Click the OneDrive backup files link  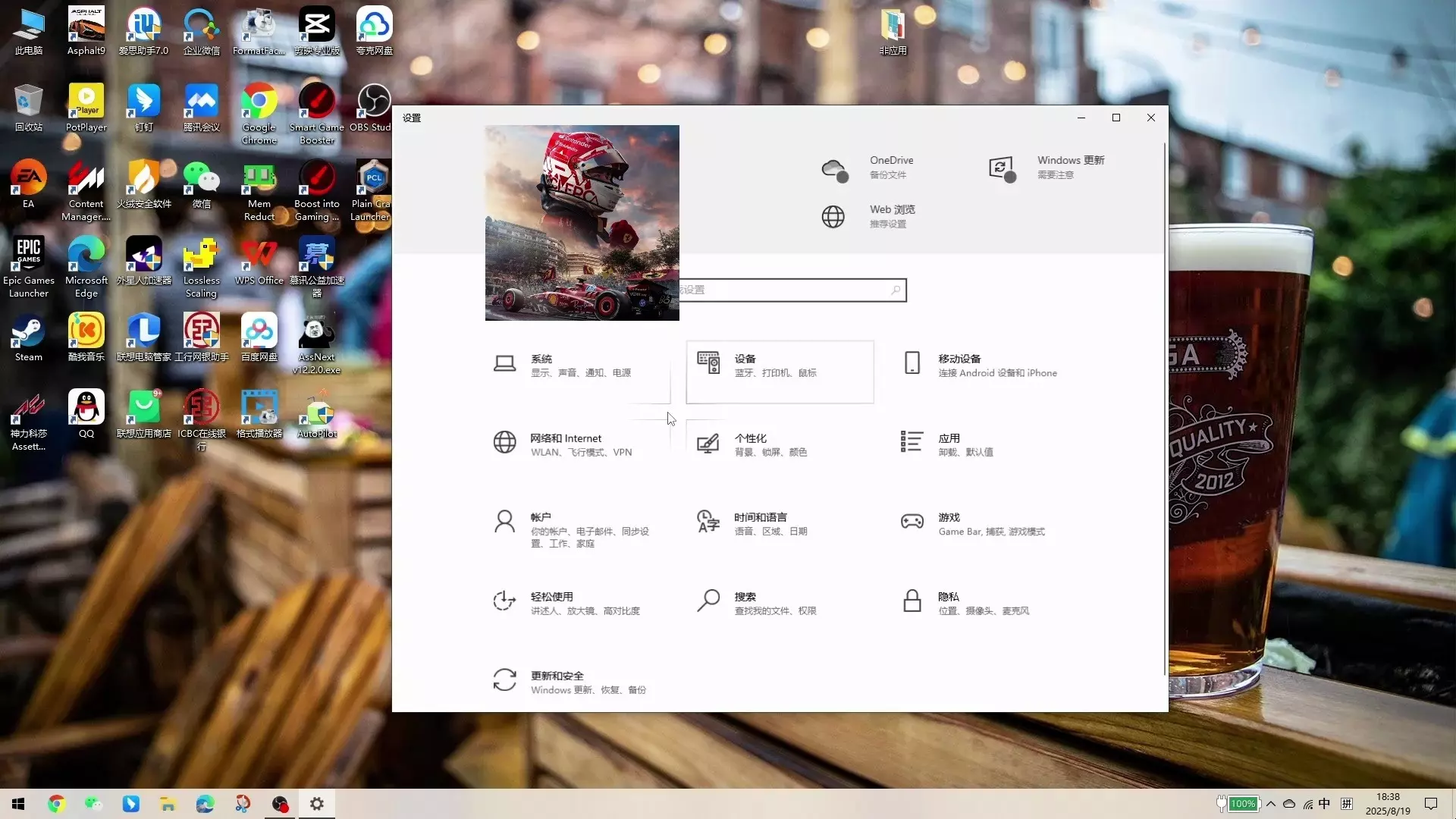point(890,167)
